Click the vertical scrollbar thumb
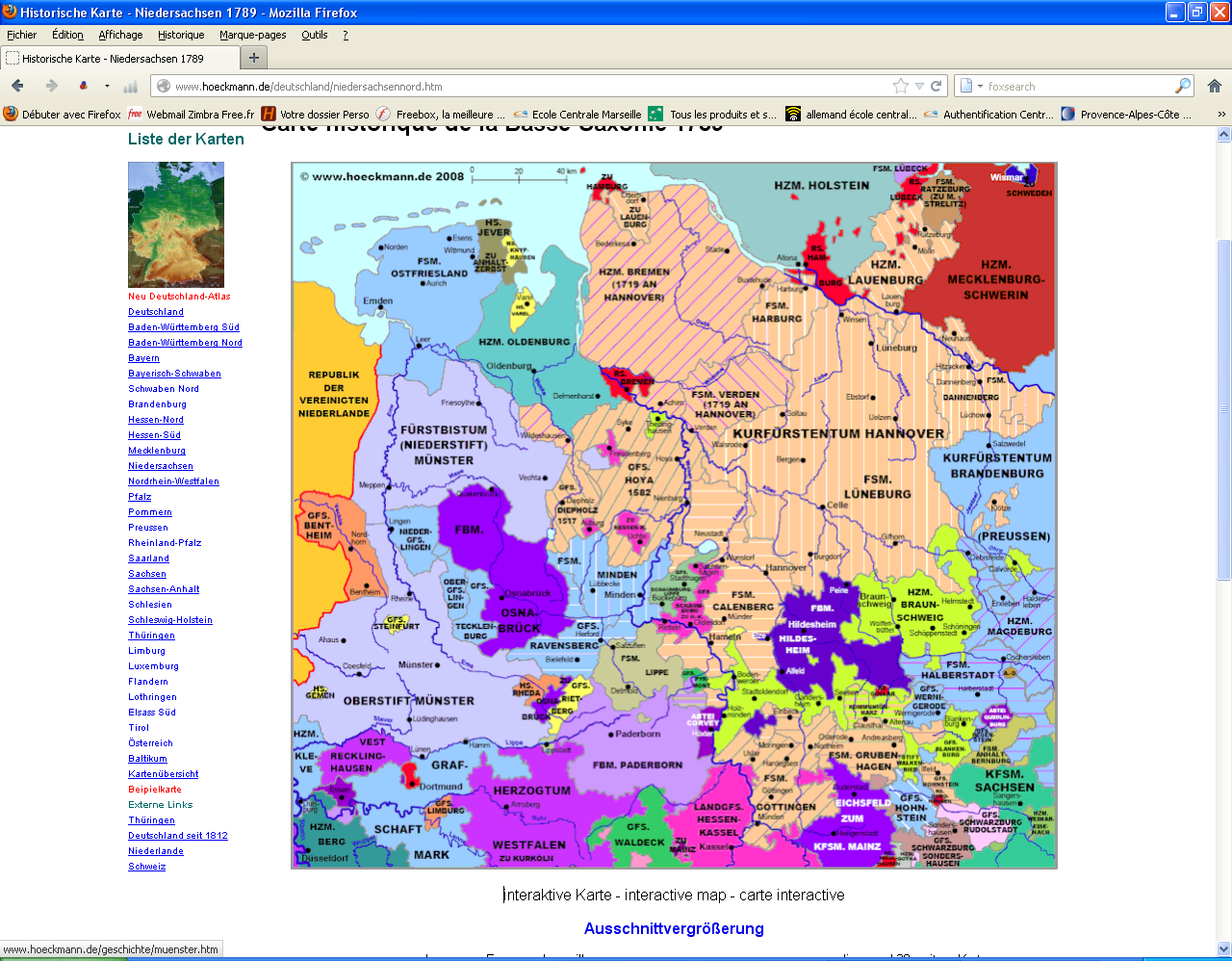Screen dimensions: 1232x961 click(x=1224, y=409)
